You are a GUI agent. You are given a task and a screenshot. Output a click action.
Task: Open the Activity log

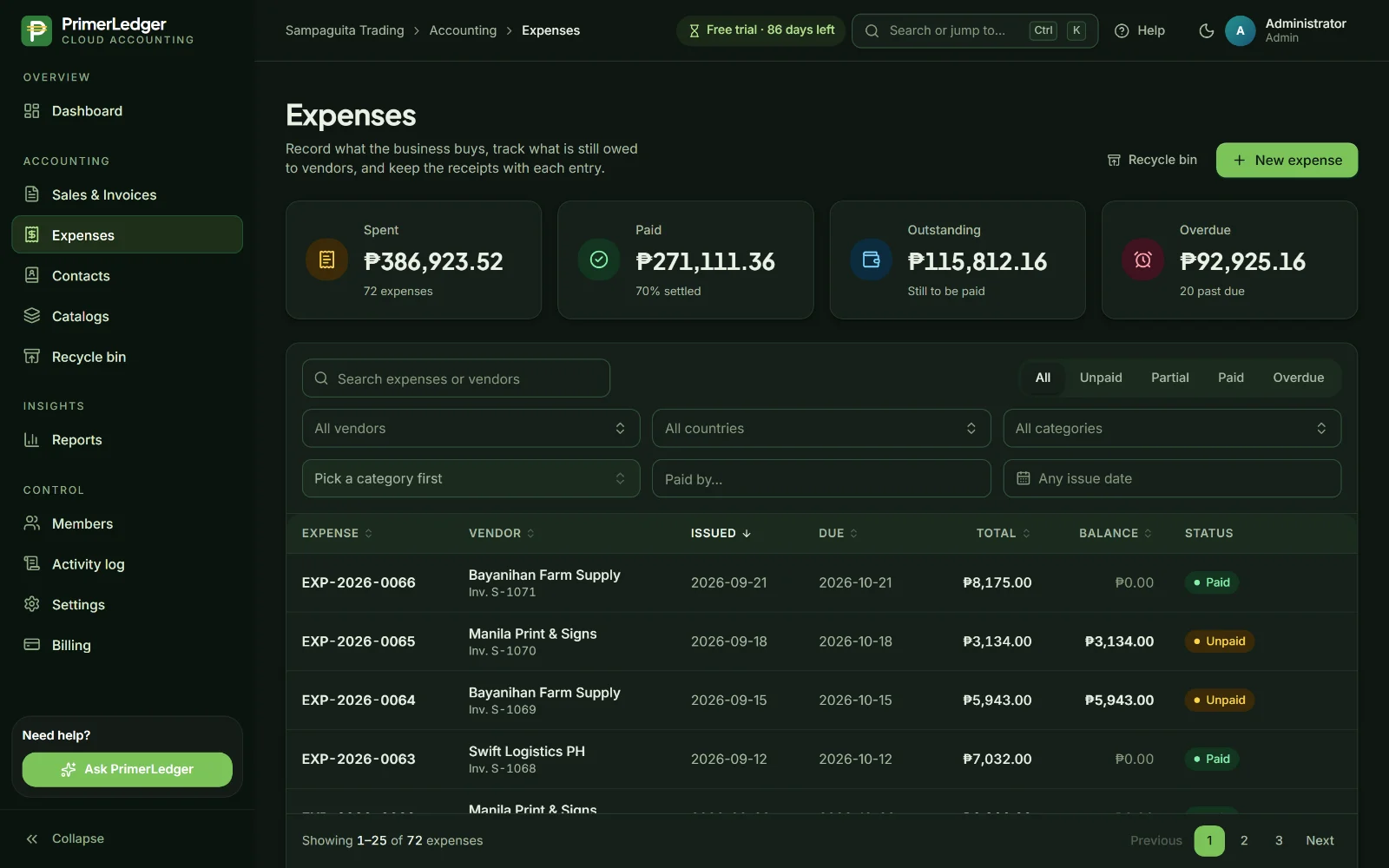pyautogui.click(x=127, y=564)
